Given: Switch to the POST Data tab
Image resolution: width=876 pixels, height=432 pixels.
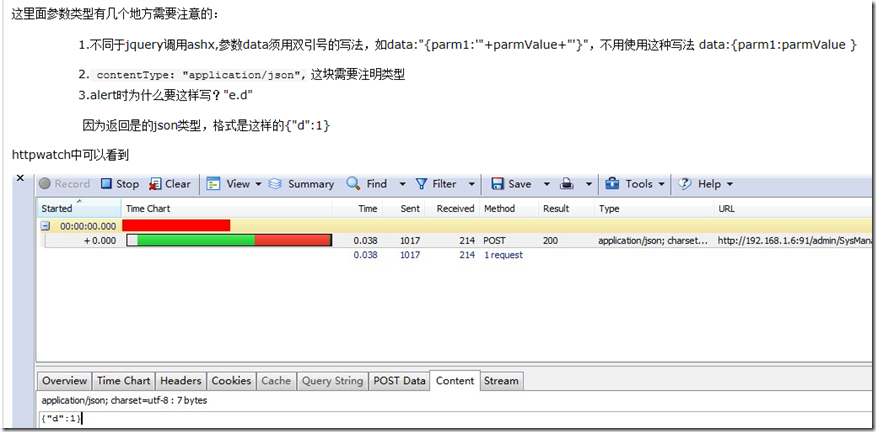Looking at the screenshot, I should pos(399,381).
